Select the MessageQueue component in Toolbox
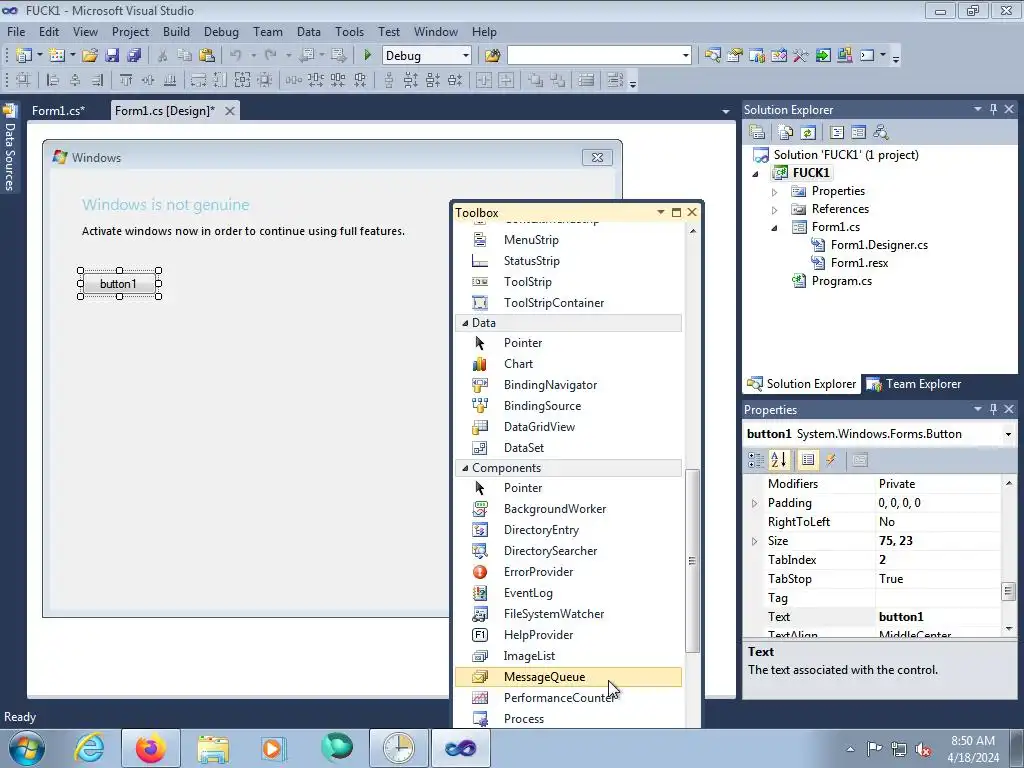The image size is (1024, 768). point(568,677)
